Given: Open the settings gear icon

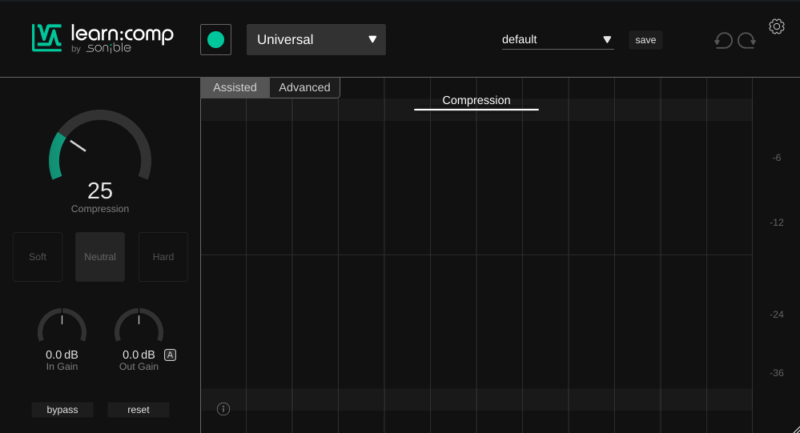Looking at the screenshot, I should click(776, 27).
